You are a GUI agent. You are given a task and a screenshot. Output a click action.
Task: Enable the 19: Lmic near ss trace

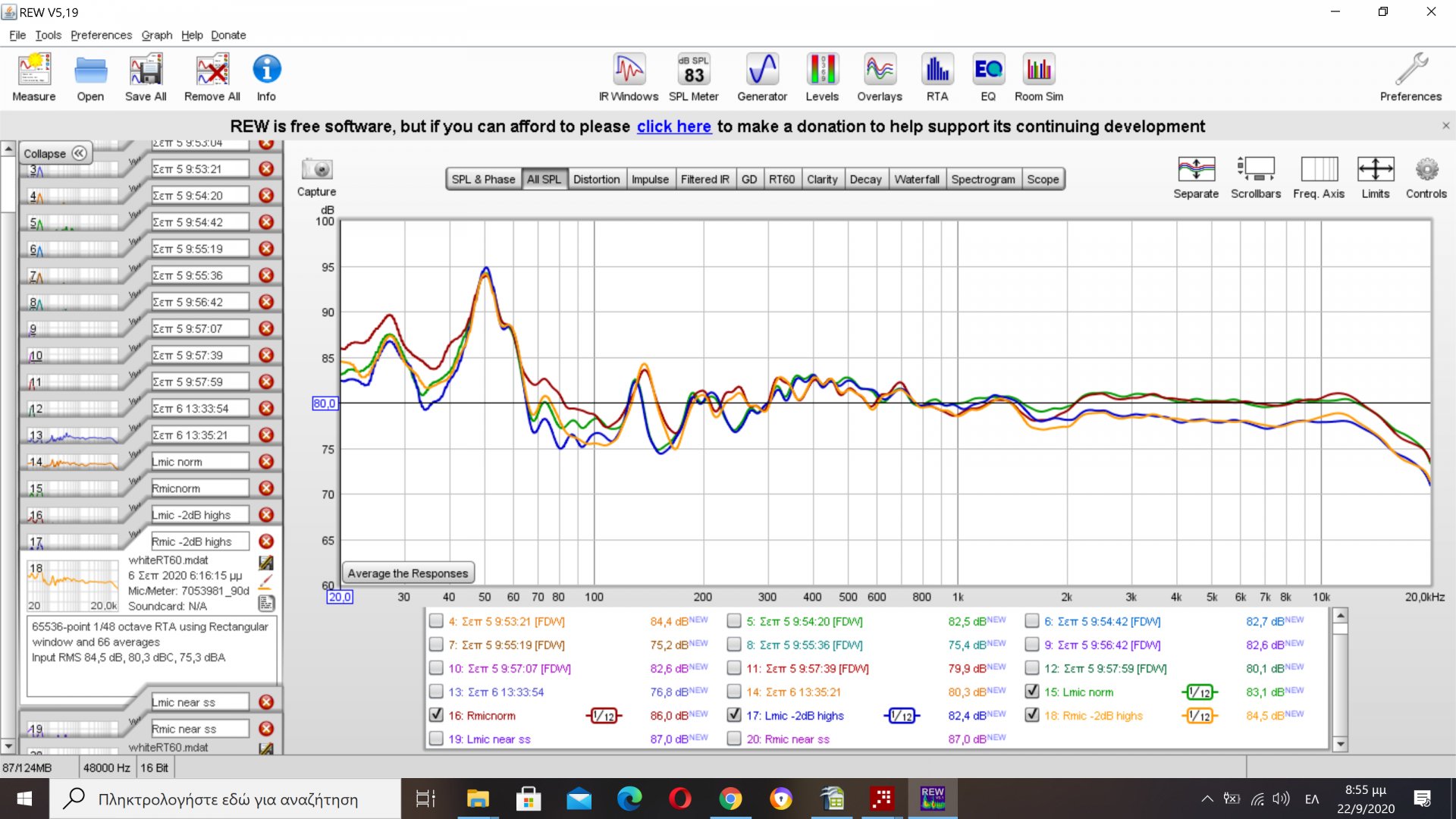coord(436,739)
